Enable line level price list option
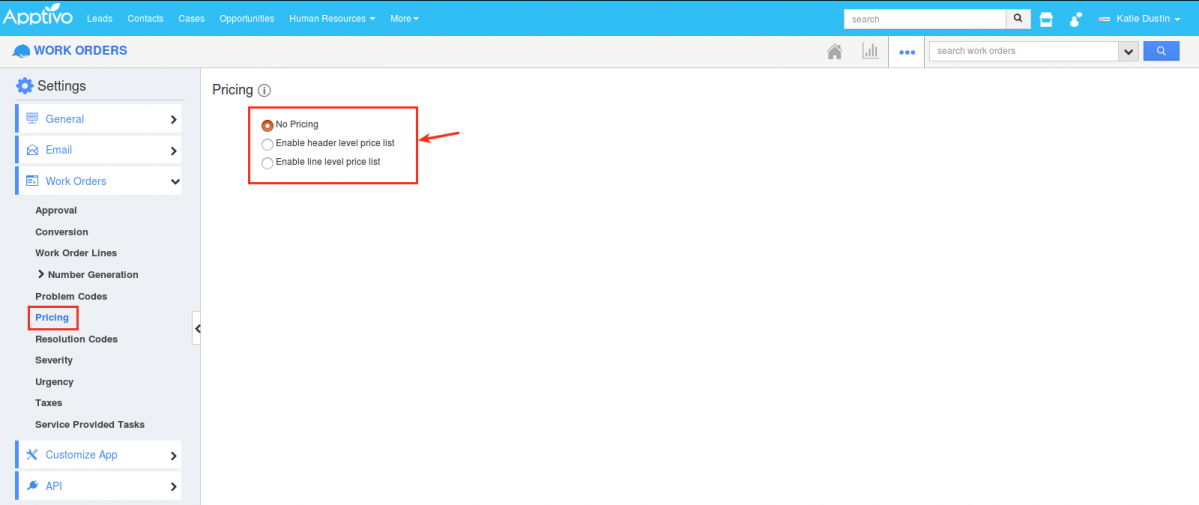 point(267,162)
